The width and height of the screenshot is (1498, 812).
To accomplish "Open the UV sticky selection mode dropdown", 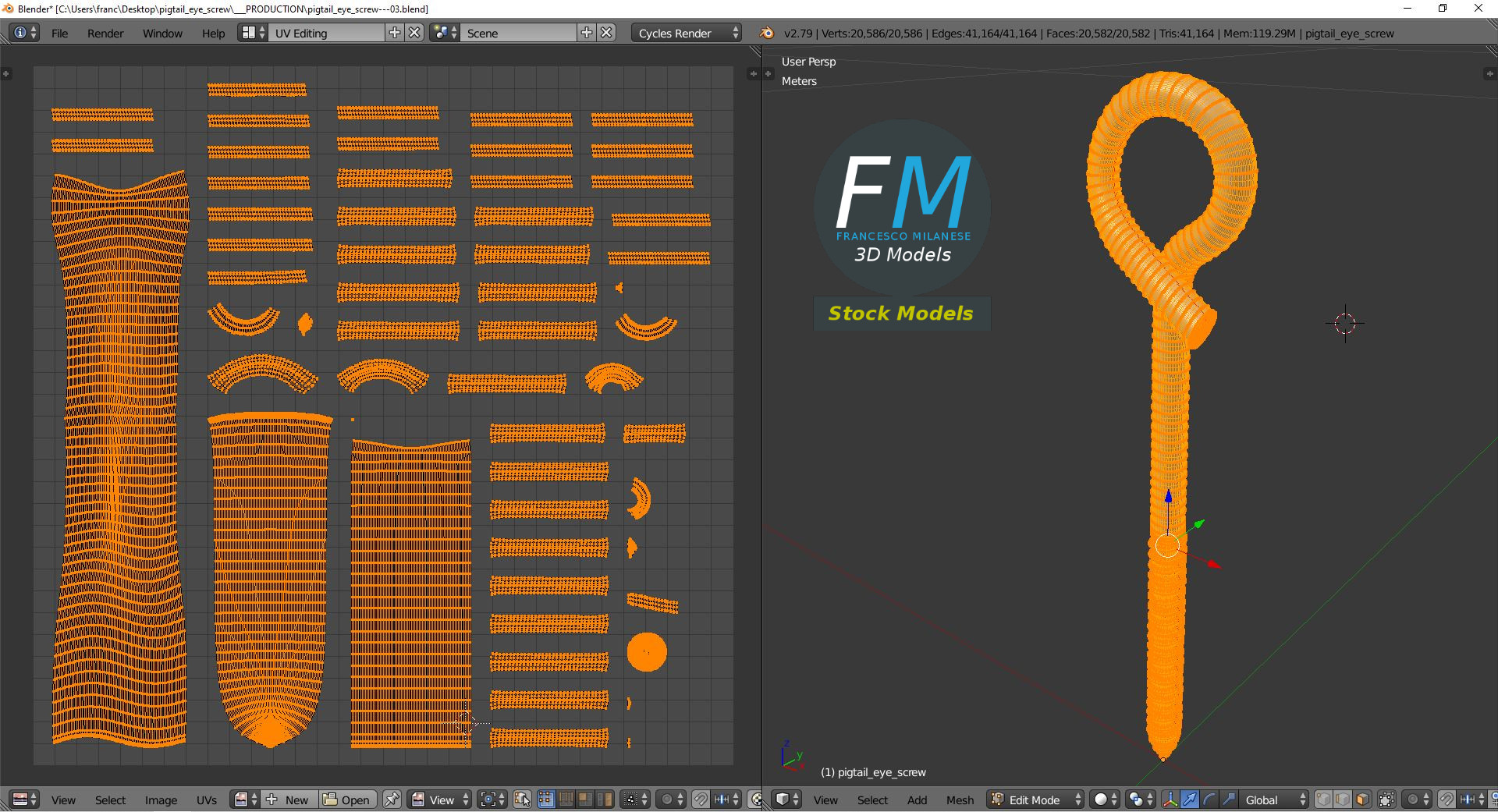I will (635, 800).
